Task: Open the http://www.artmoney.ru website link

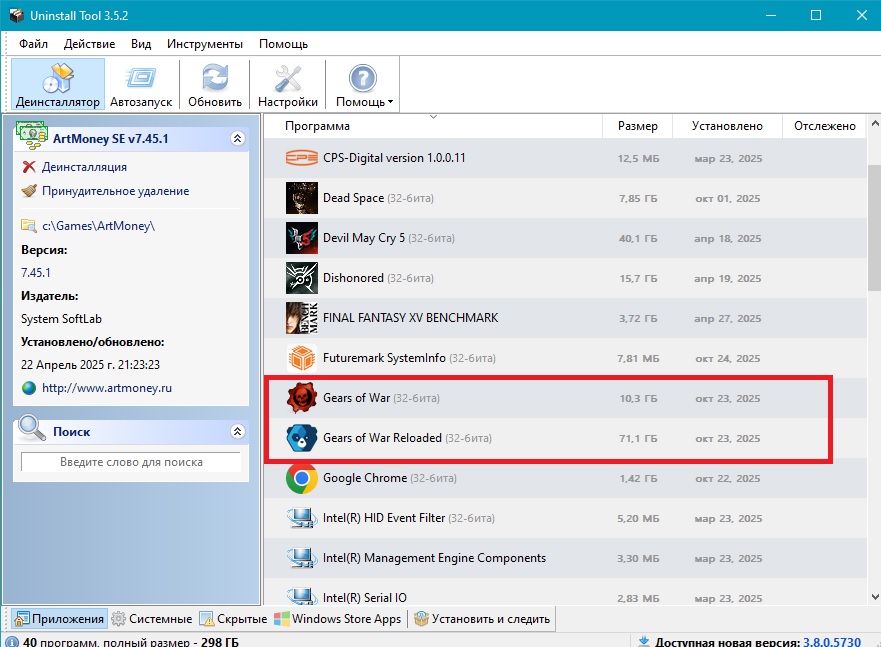Action: pyautogui.click(x=107, y=388)
